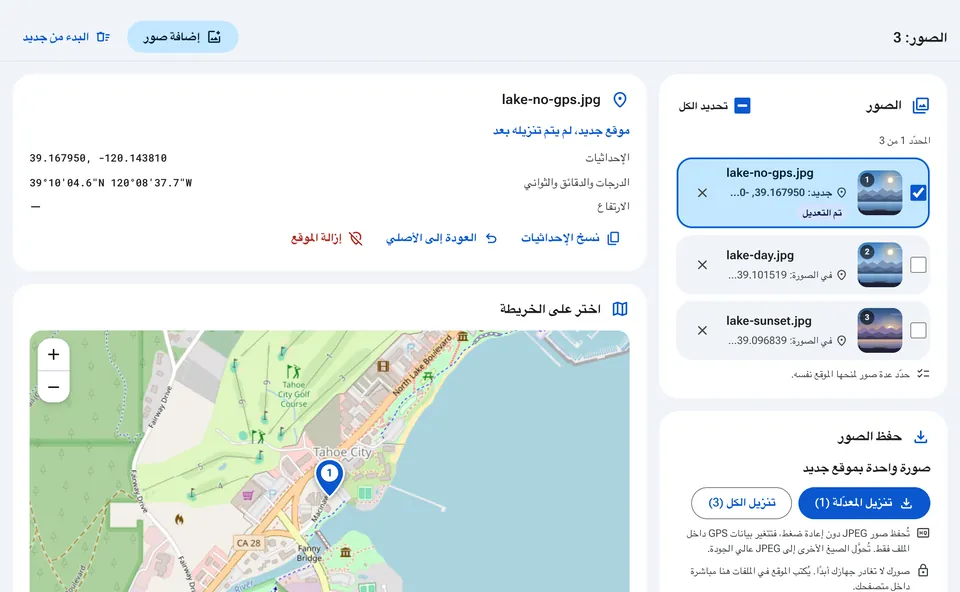960x592 pixels.
Task: Click the trash-list icon in البدء من جديد
Action: pyautogui.click(x=103, y=37)
